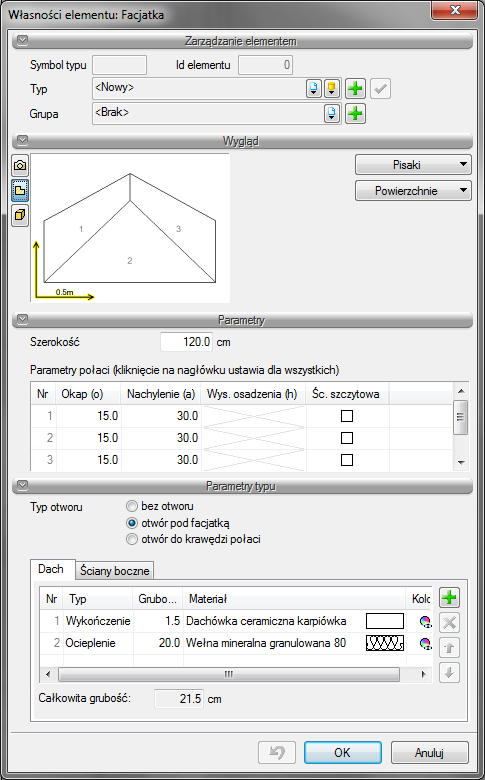Move selected layer up arrow icon
Screen dimensions: 485x780
(x=449, y=648)
